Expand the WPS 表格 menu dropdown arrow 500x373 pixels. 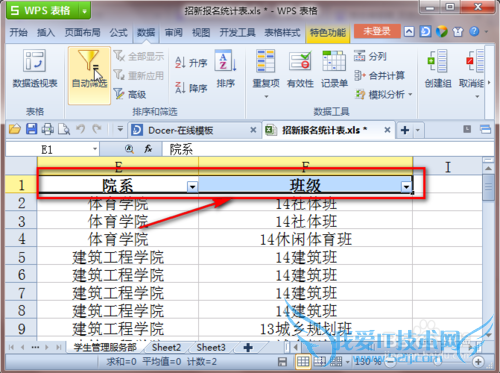(x=84, y=11)
